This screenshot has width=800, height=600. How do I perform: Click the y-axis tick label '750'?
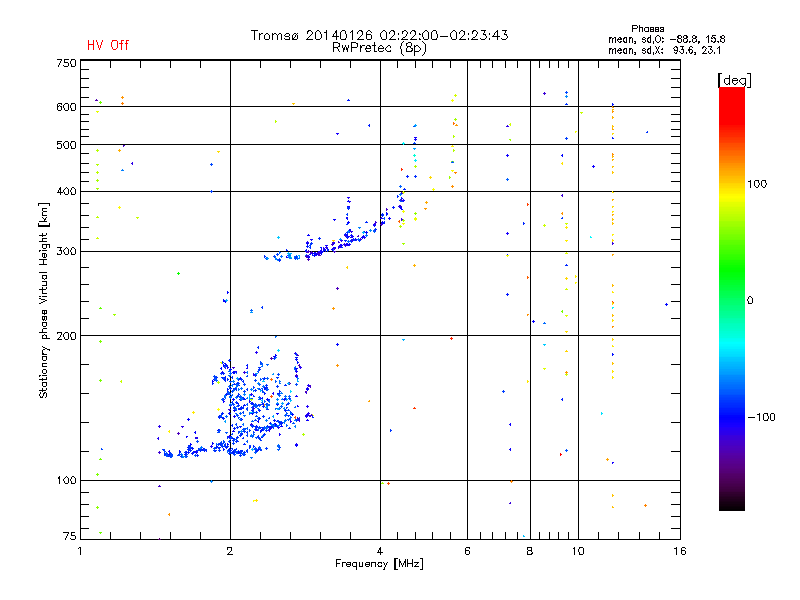tap(66, 63)
